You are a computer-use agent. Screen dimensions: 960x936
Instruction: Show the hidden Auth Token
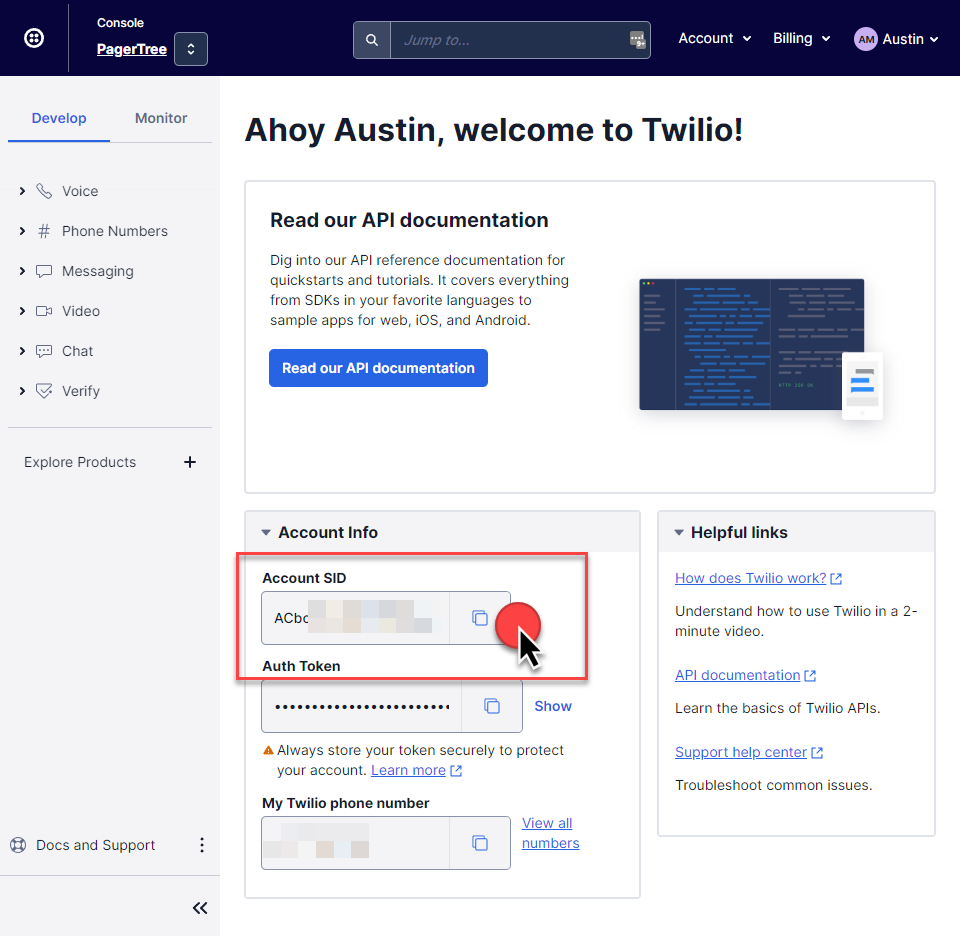(553, 706)
